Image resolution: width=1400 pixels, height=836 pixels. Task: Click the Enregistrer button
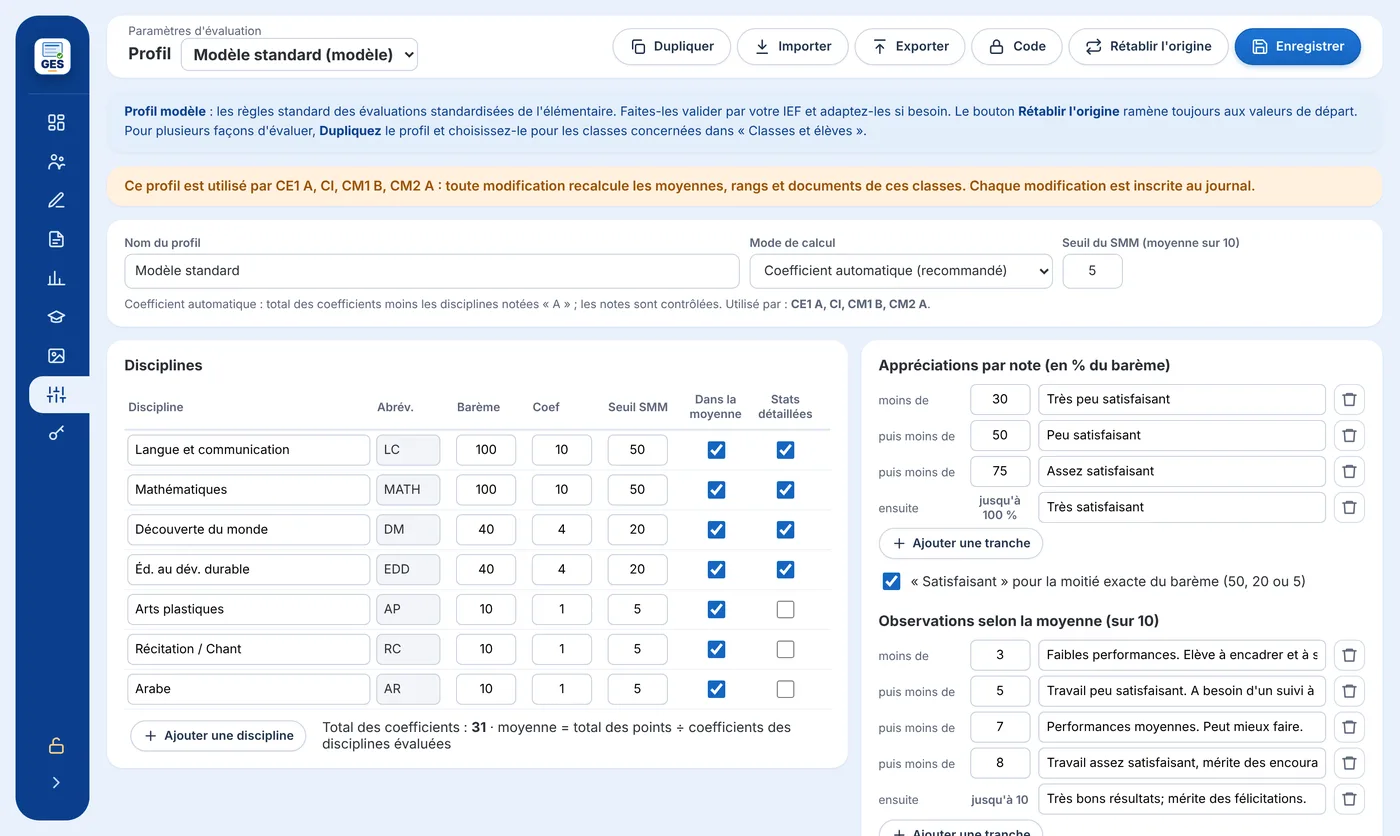click(1297, 46)
